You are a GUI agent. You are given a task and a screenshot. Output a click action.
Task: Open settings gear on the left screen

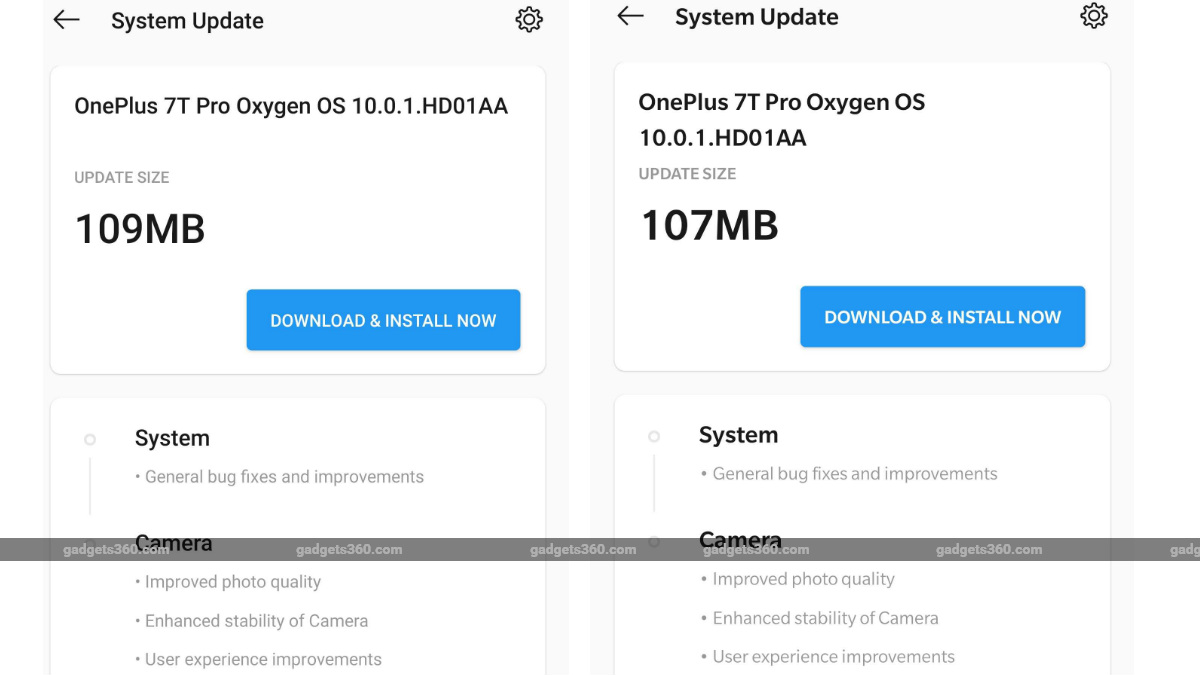[529, 20]
